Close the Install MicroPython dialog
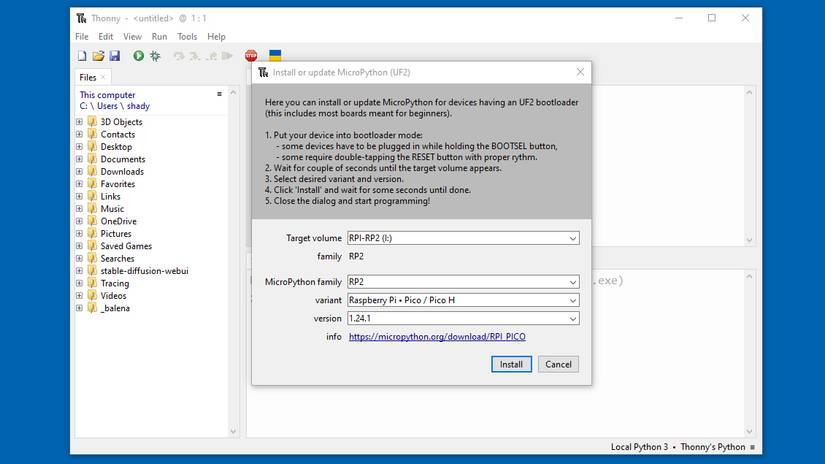 coord(580,72)
